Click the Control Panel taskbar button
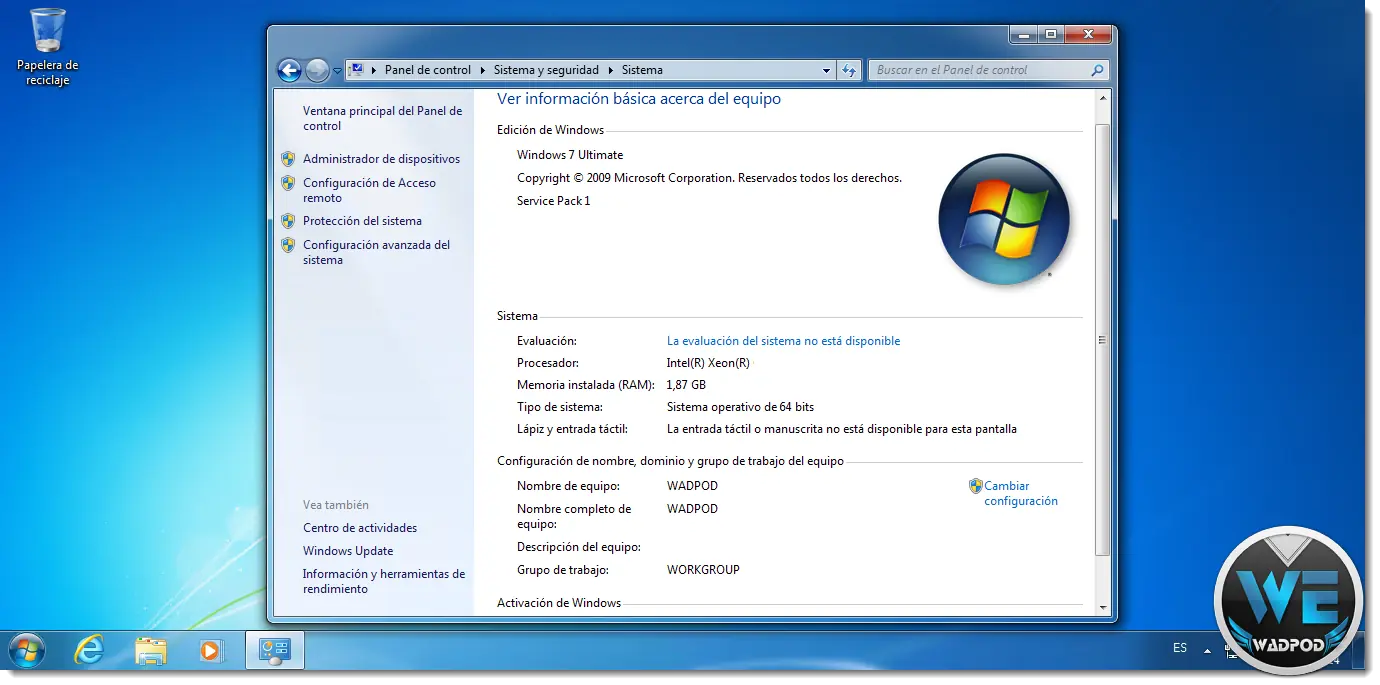1380x685 pixels. pyautogui.click(x=274, y=651)
